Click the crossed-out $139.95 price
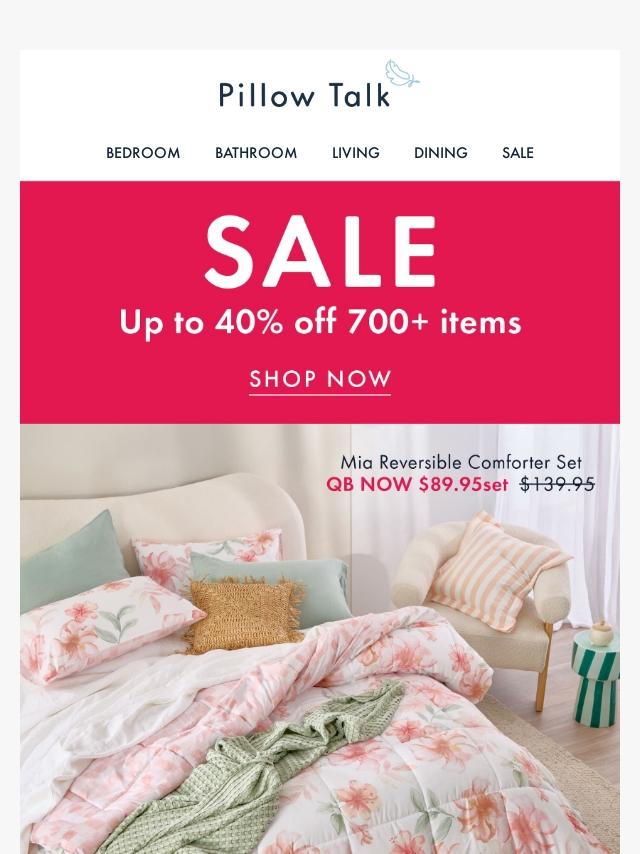Viewport: 640px width, 854px height. (557, 484)
